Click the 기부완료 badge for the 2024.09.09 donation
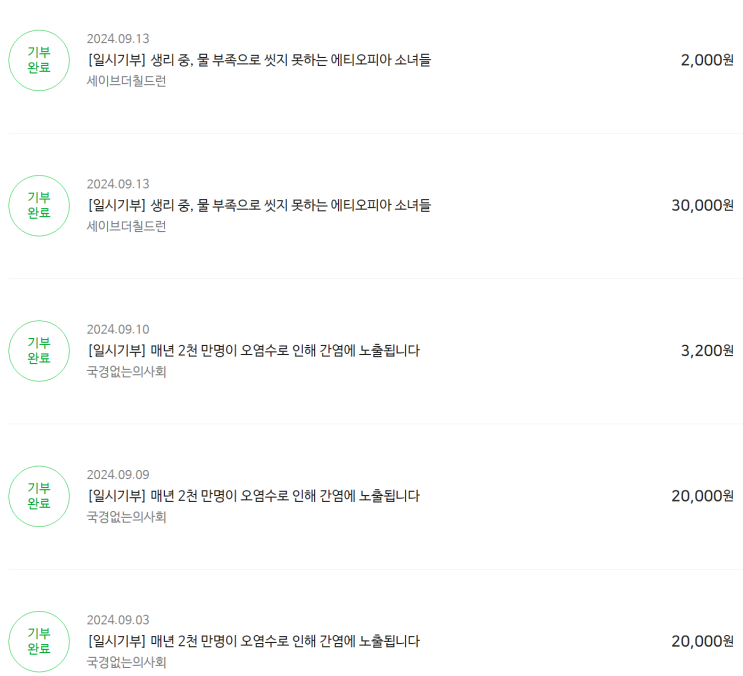743x676 pixels. click(39, 496)
